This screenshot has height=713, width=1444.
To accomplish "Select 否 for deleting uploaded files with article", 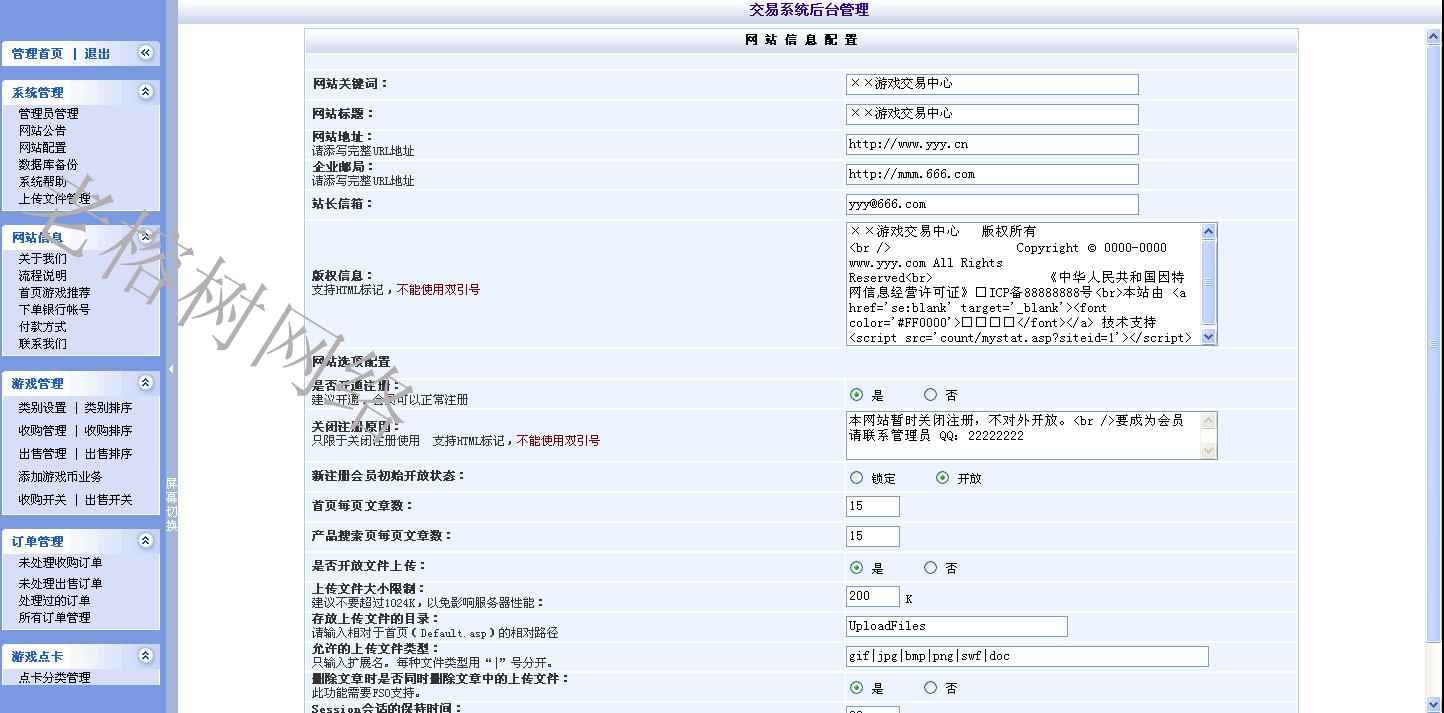I will 931,688.
